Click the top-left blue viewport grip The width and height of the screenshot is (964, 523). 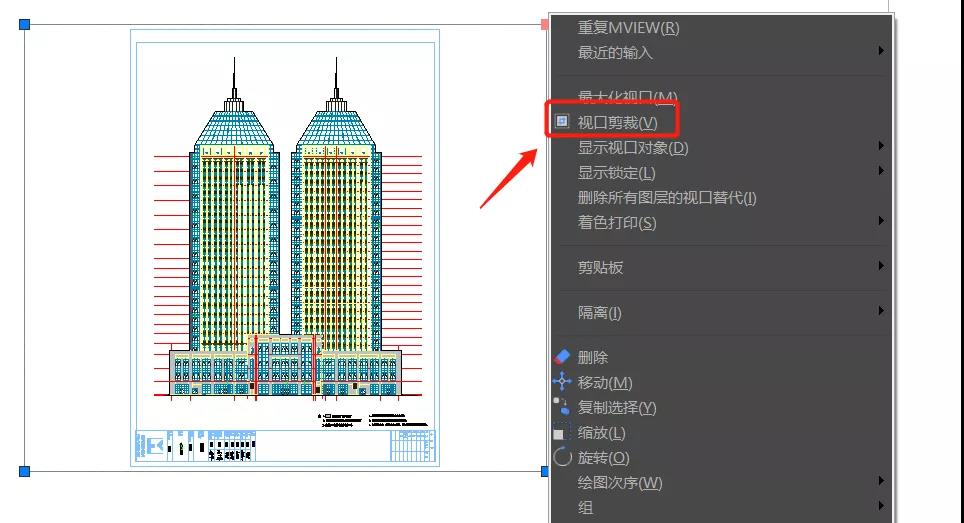pos(24,24)
